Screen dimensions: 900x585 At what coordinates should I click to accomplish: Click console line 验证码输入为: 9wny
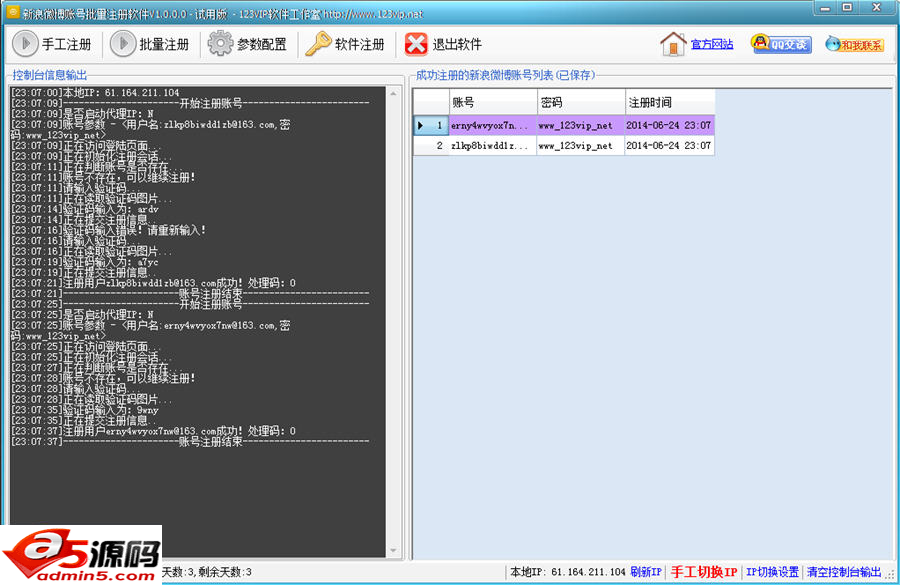point(85,410)
